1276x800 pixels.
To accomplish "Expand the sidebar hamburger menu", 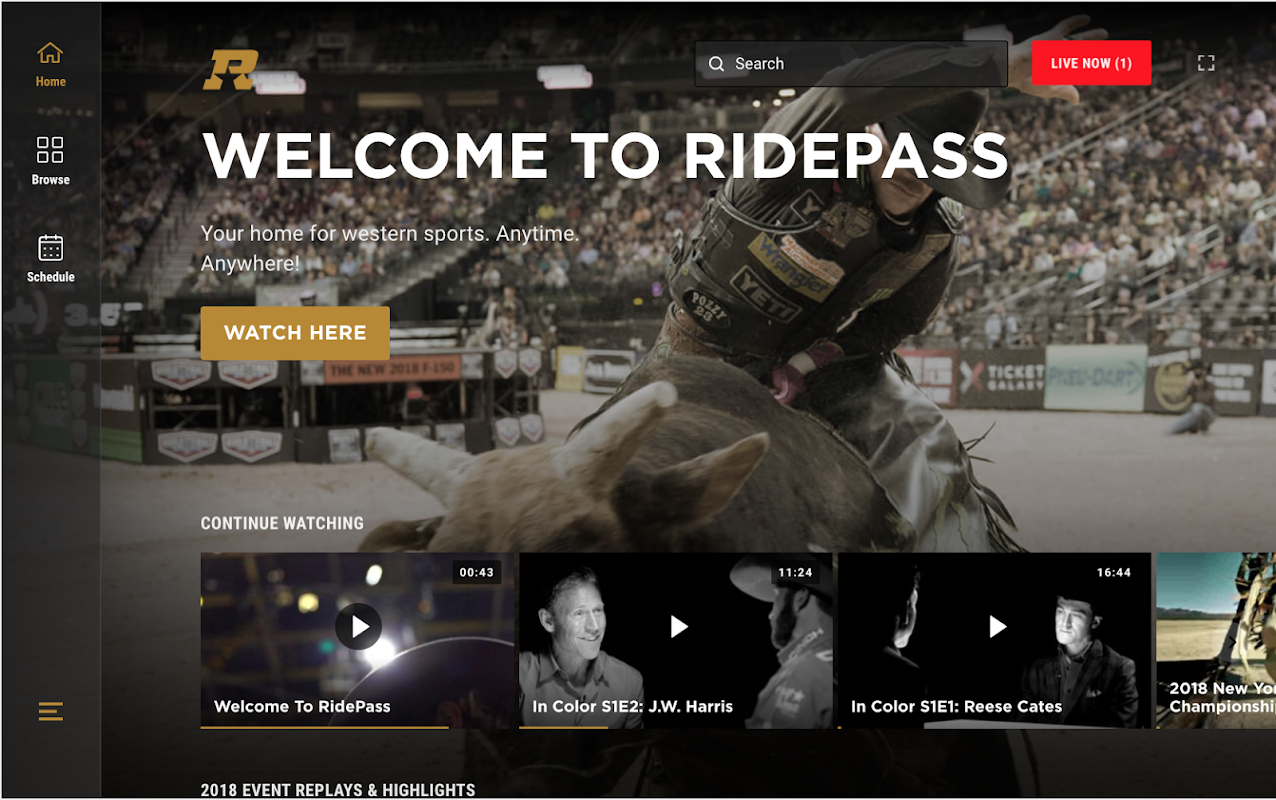I will pos(51,712).
